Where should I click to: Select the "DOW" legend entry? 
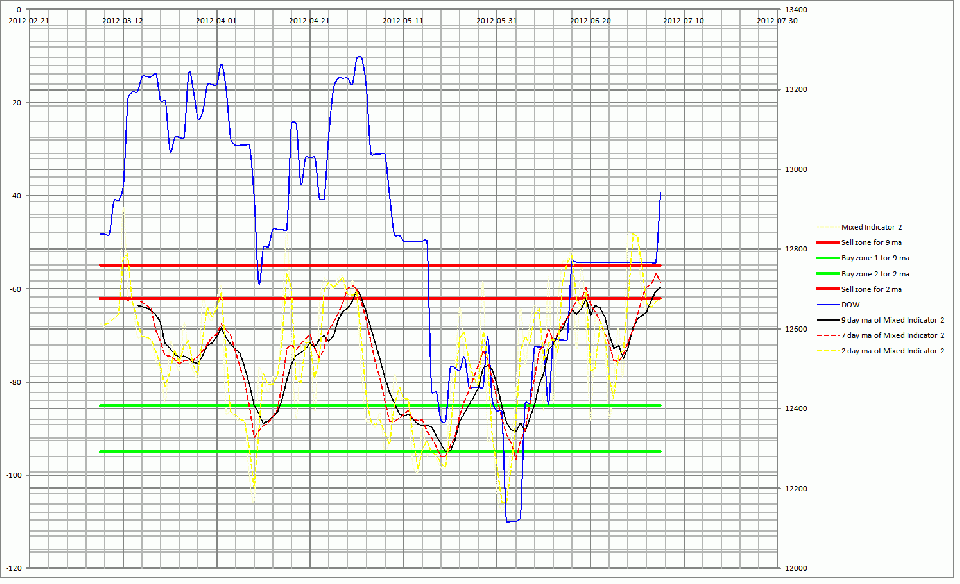839,305
